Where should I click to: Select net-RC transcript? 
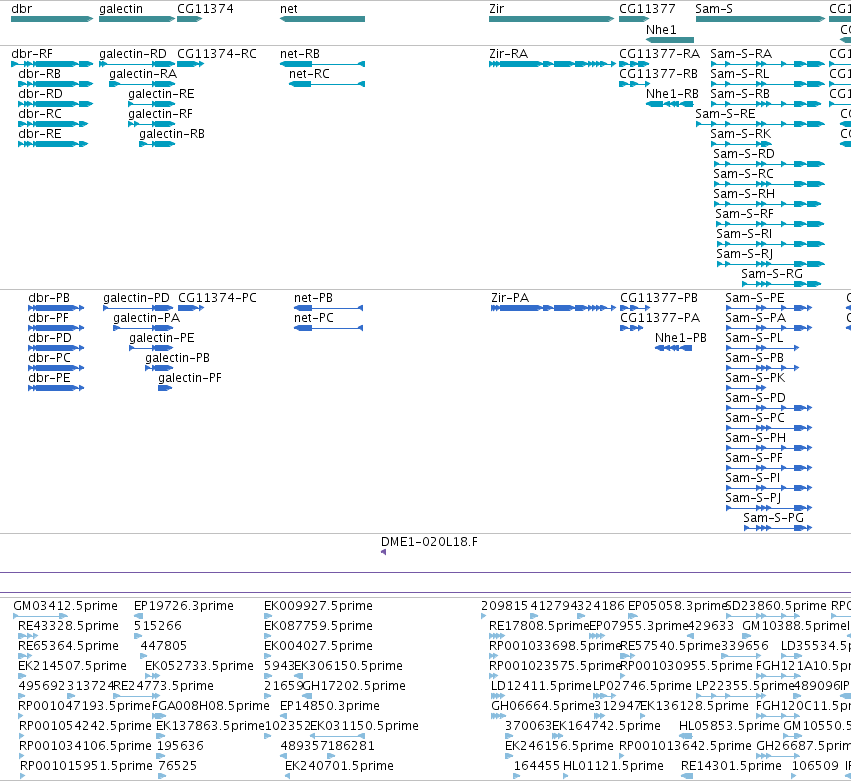point(327,84)
